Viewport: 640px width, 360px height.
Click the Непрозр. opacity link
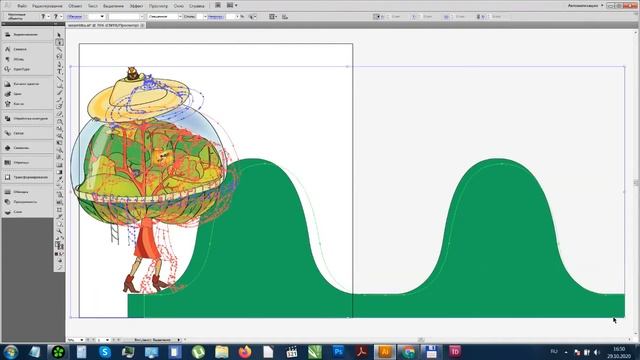216,17
